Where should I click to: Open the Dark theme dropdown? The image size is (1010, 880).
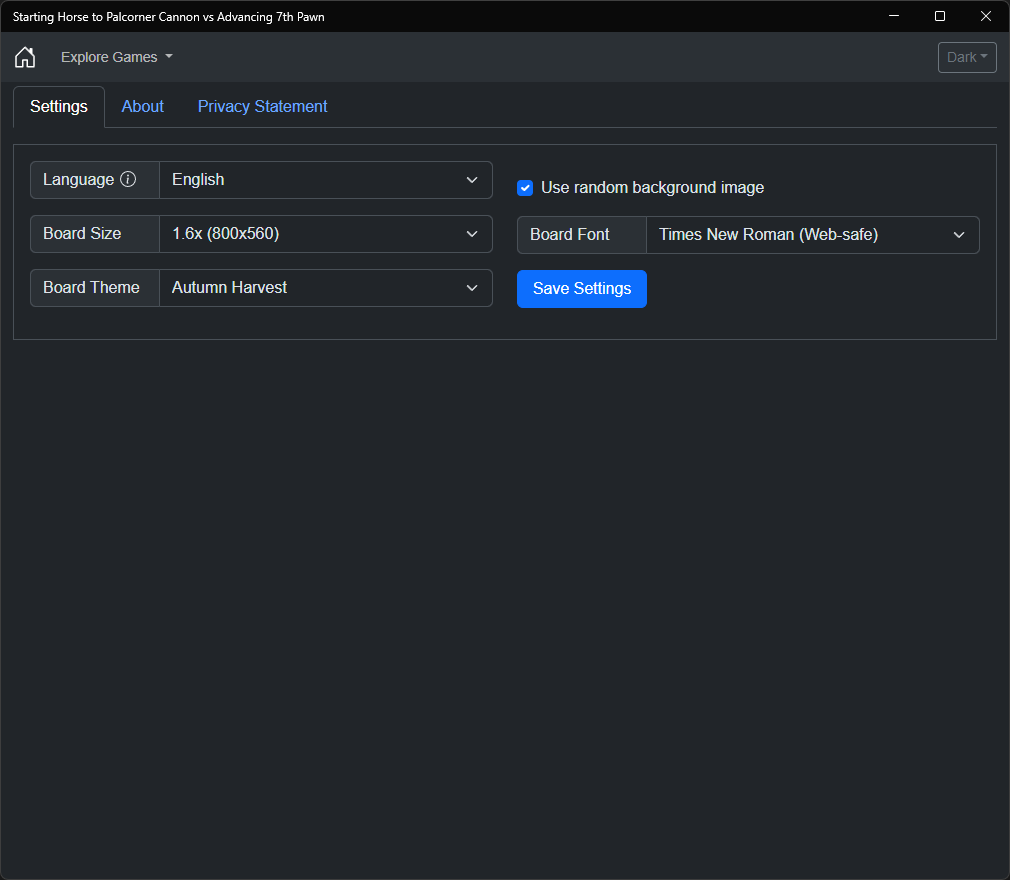click(967, 57)
